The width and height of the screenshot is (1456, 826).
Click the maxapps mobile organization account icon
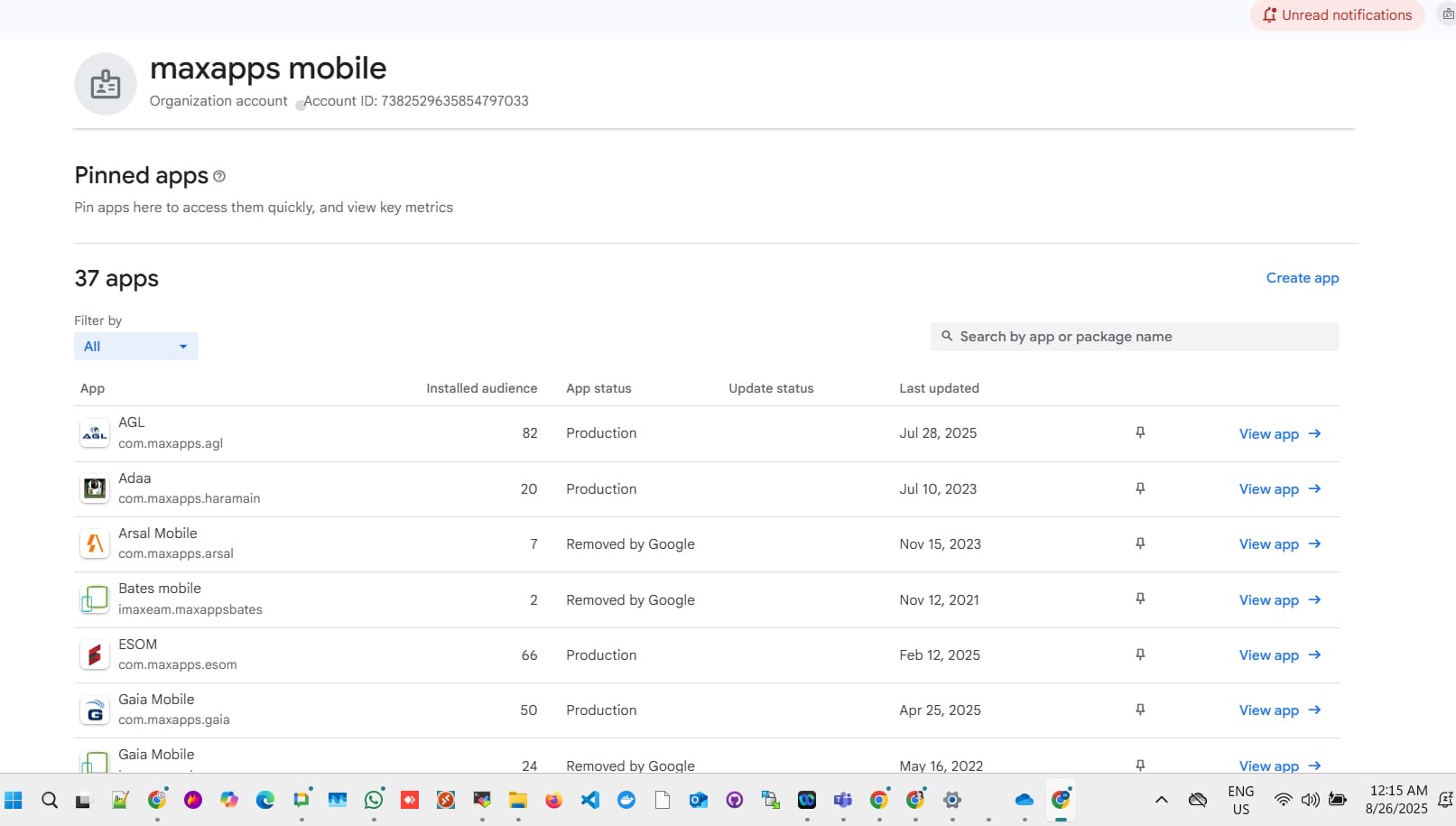pyautogui.click(x=106, y=84)
